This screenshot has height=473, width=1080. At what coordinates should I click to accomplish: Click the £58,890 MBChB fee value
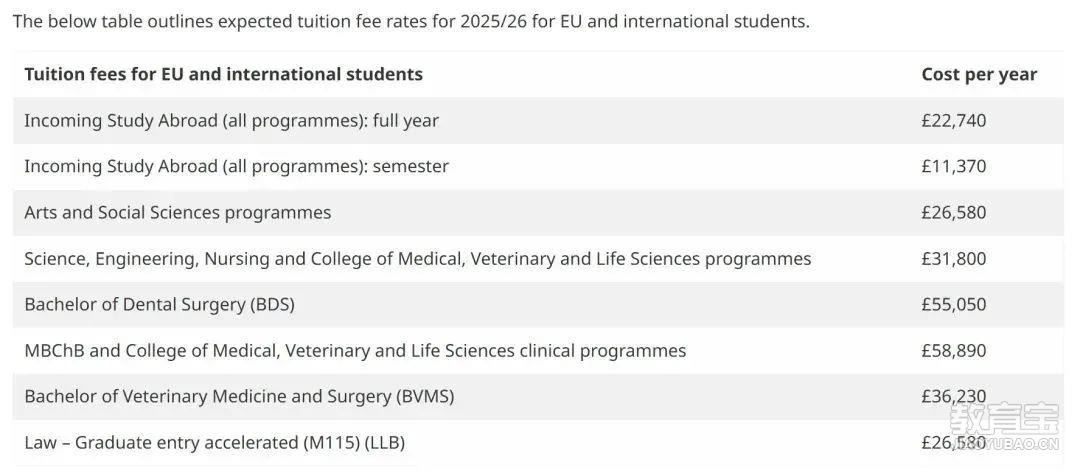click(953, 350)
